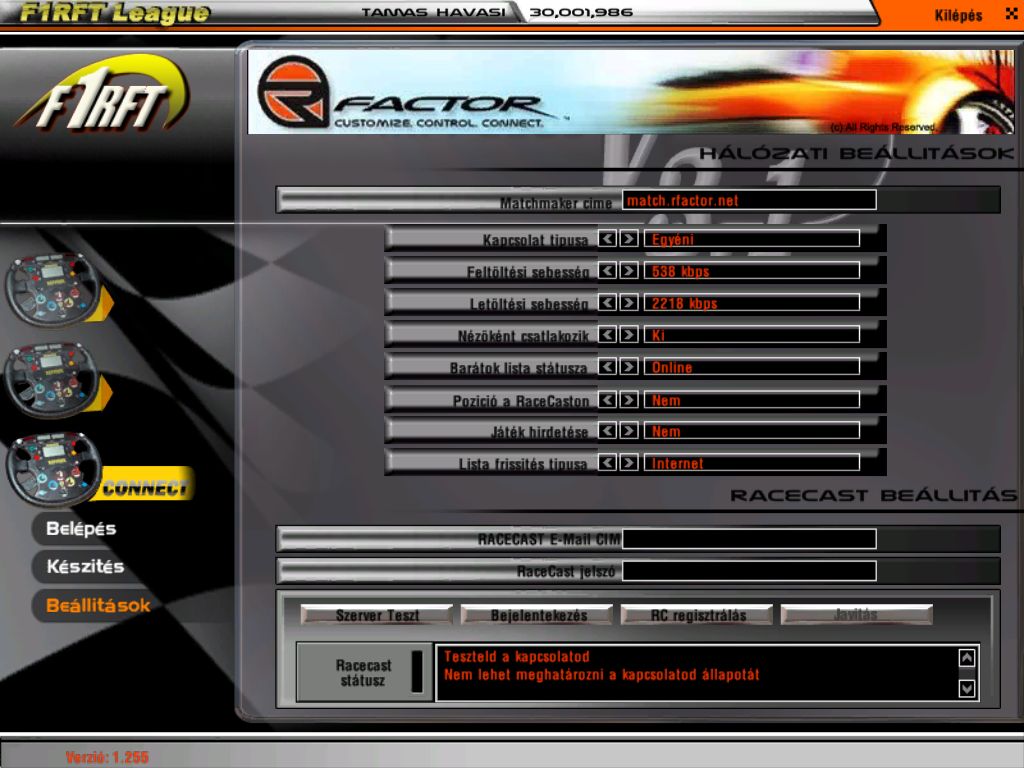Toggle Játék hirdetése with the right arrow

pyautogui.click(x=629, y=430)
